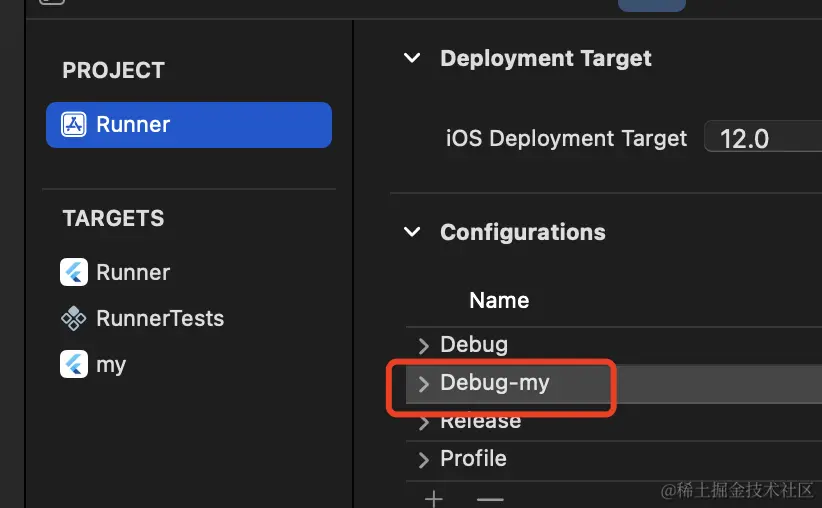
Task: Collapse the Deployment Target section chevron
Action: tap(411, 58)
